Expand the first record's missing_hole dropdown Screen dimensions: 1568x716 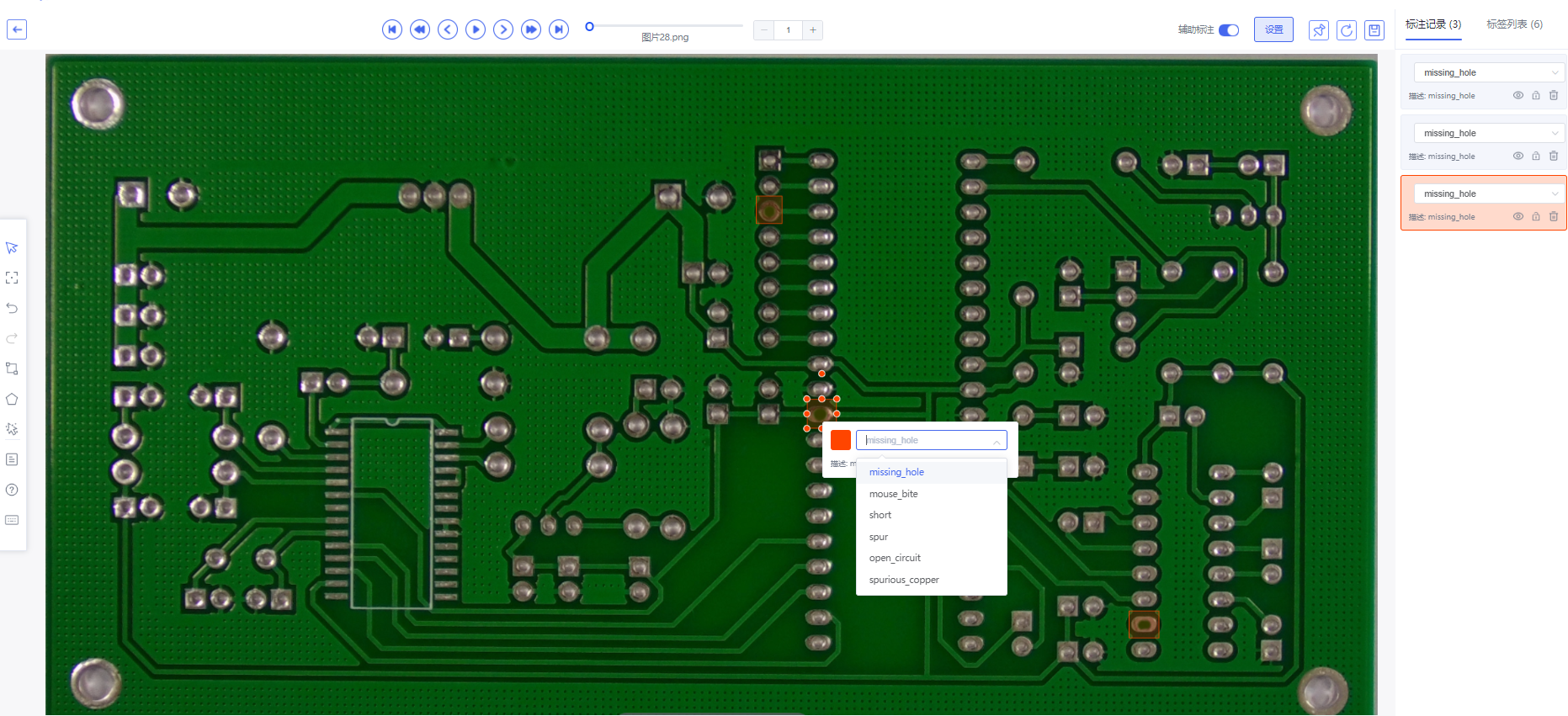tap(1489, 72)
